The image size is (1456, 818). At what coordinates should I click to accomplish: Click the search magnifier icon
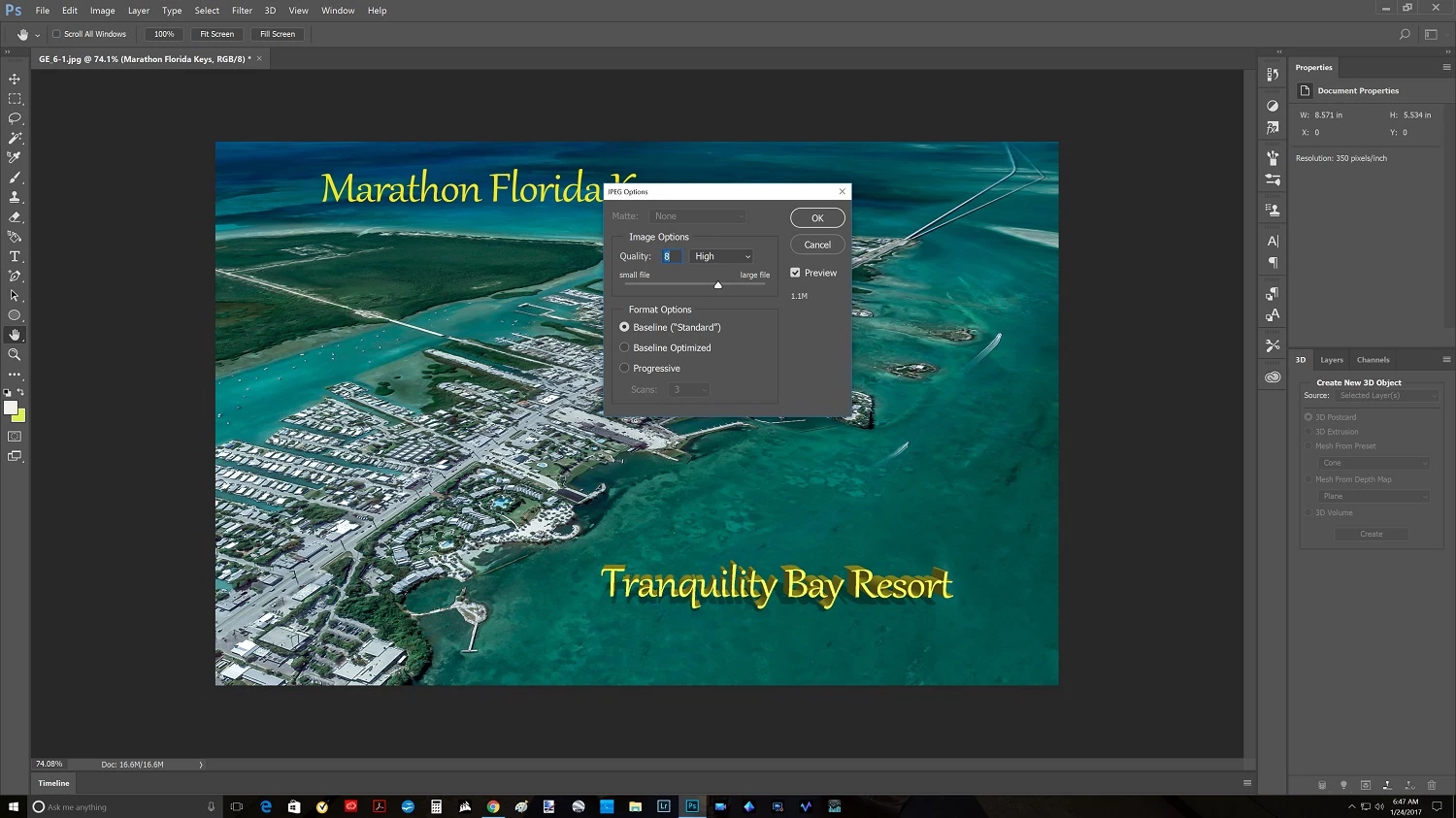1405,34
